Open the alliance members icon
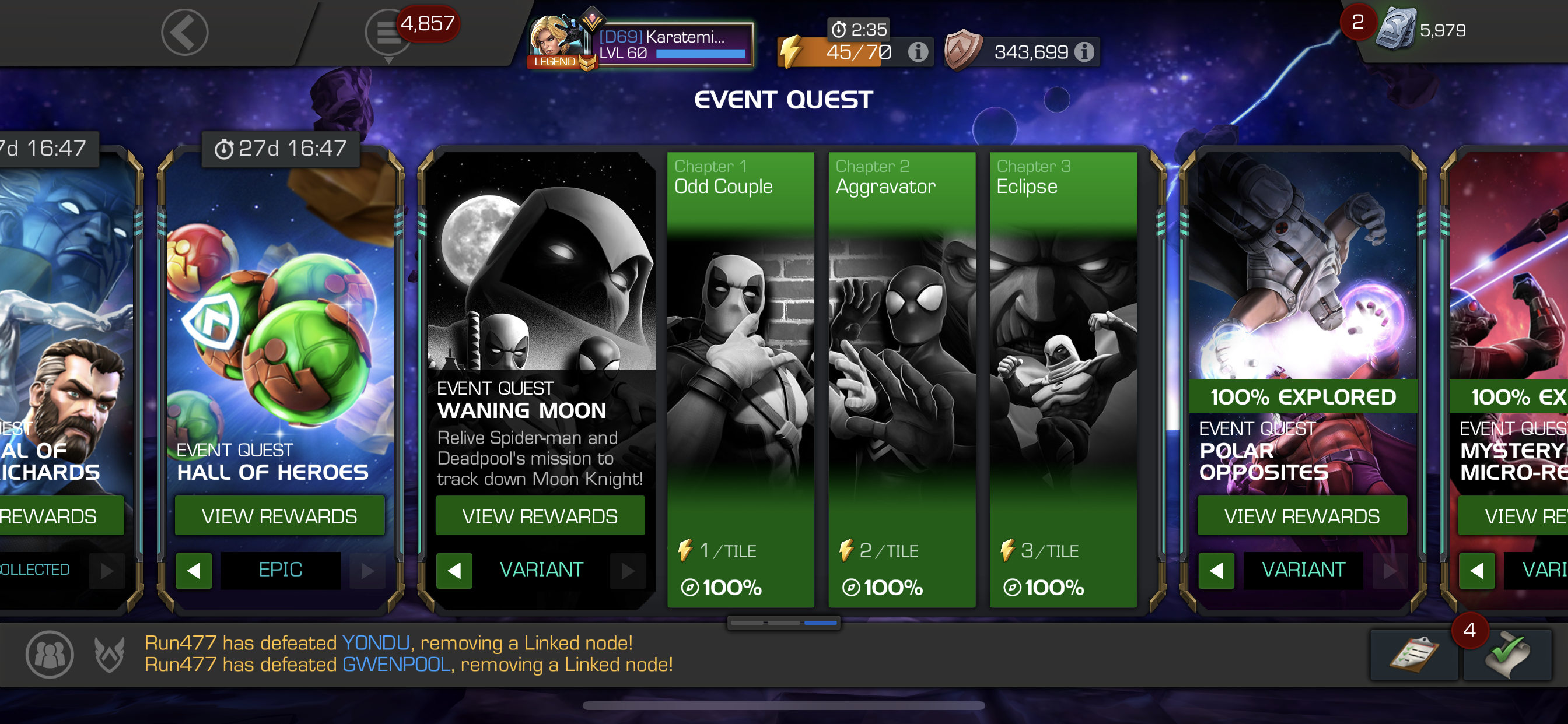1568x724 pixels. [50, 654]
